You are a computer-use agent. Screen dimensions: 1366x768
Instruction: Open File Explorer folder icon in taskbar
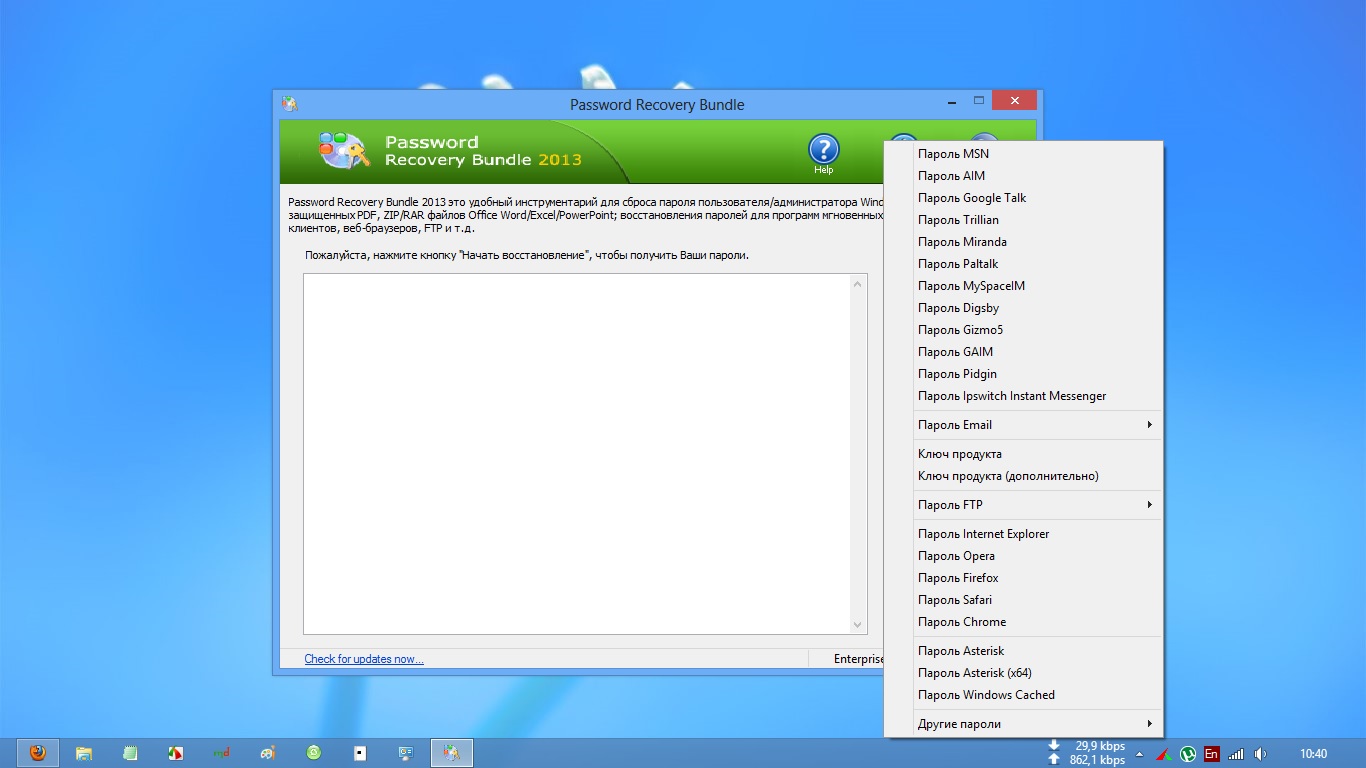[x=84, y=753]
